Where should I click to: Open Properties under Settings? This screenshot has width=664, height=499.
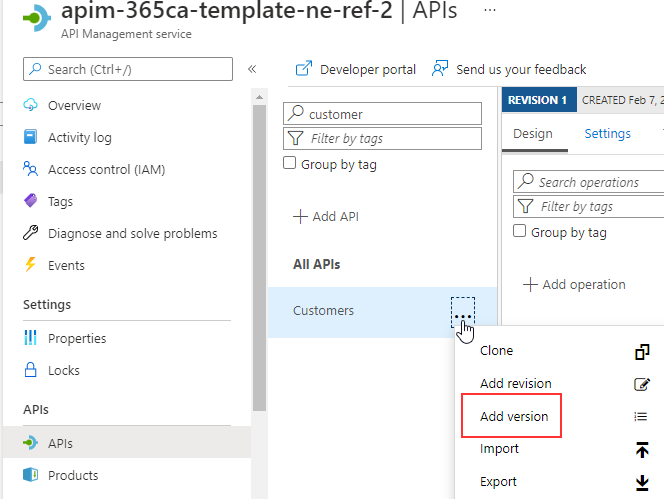pos(77,338)
